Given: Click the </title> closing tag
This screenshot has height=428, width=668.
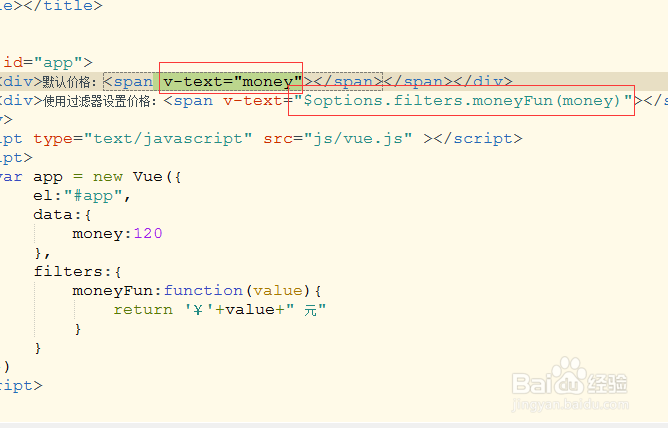Looking at the screenshot, I should pos(63,6).
